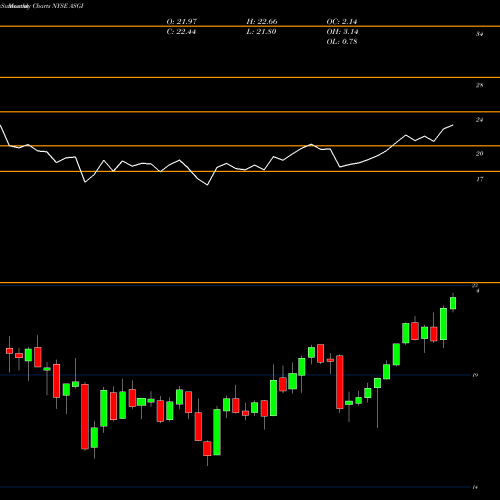Select the 24 axis label

(x=479, y=120)
